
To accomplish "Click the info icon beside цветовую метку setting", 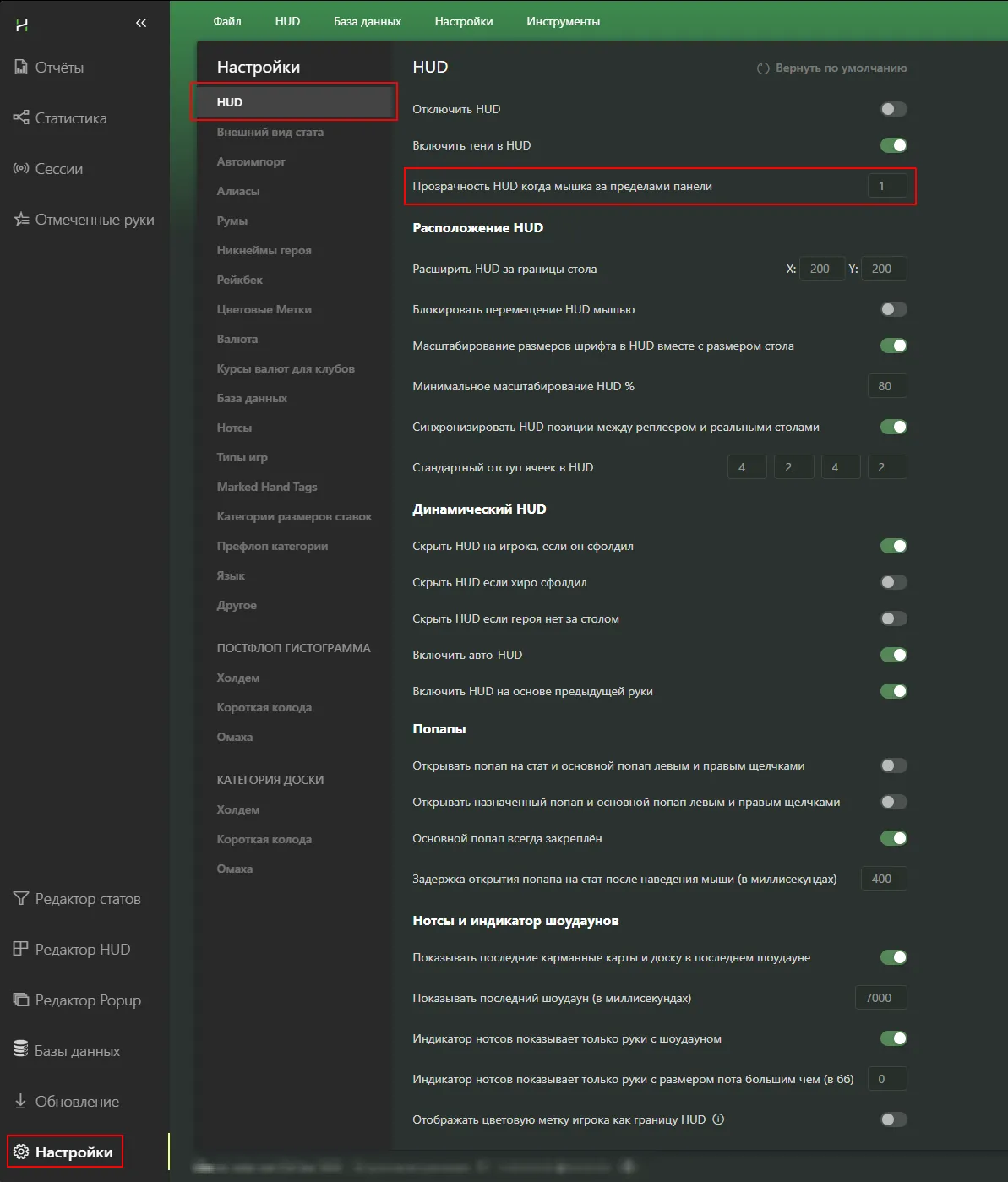I will [x=718, y=1119].
